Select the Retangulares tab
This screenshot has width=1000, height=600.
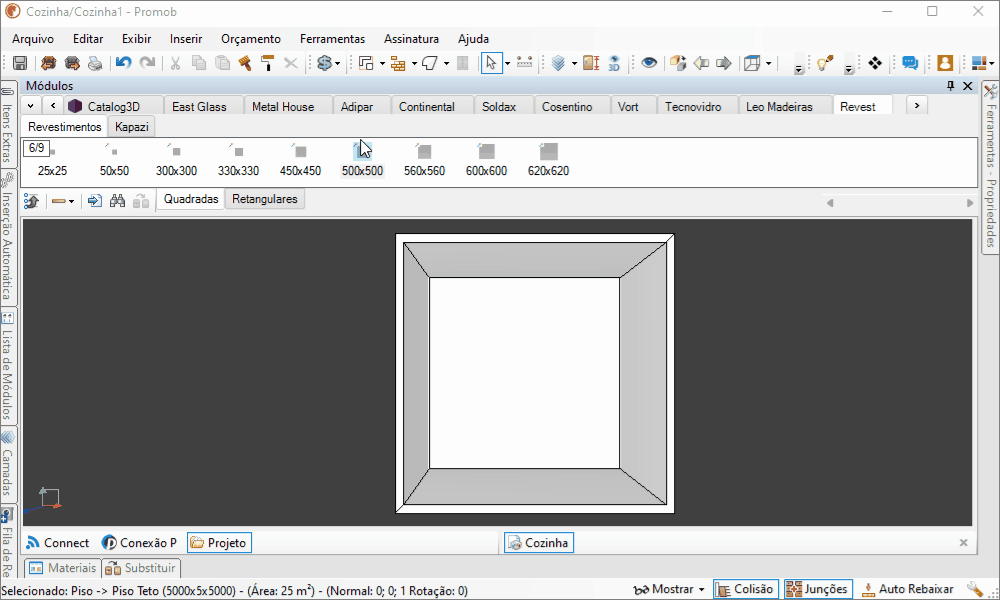coord(265,199)
